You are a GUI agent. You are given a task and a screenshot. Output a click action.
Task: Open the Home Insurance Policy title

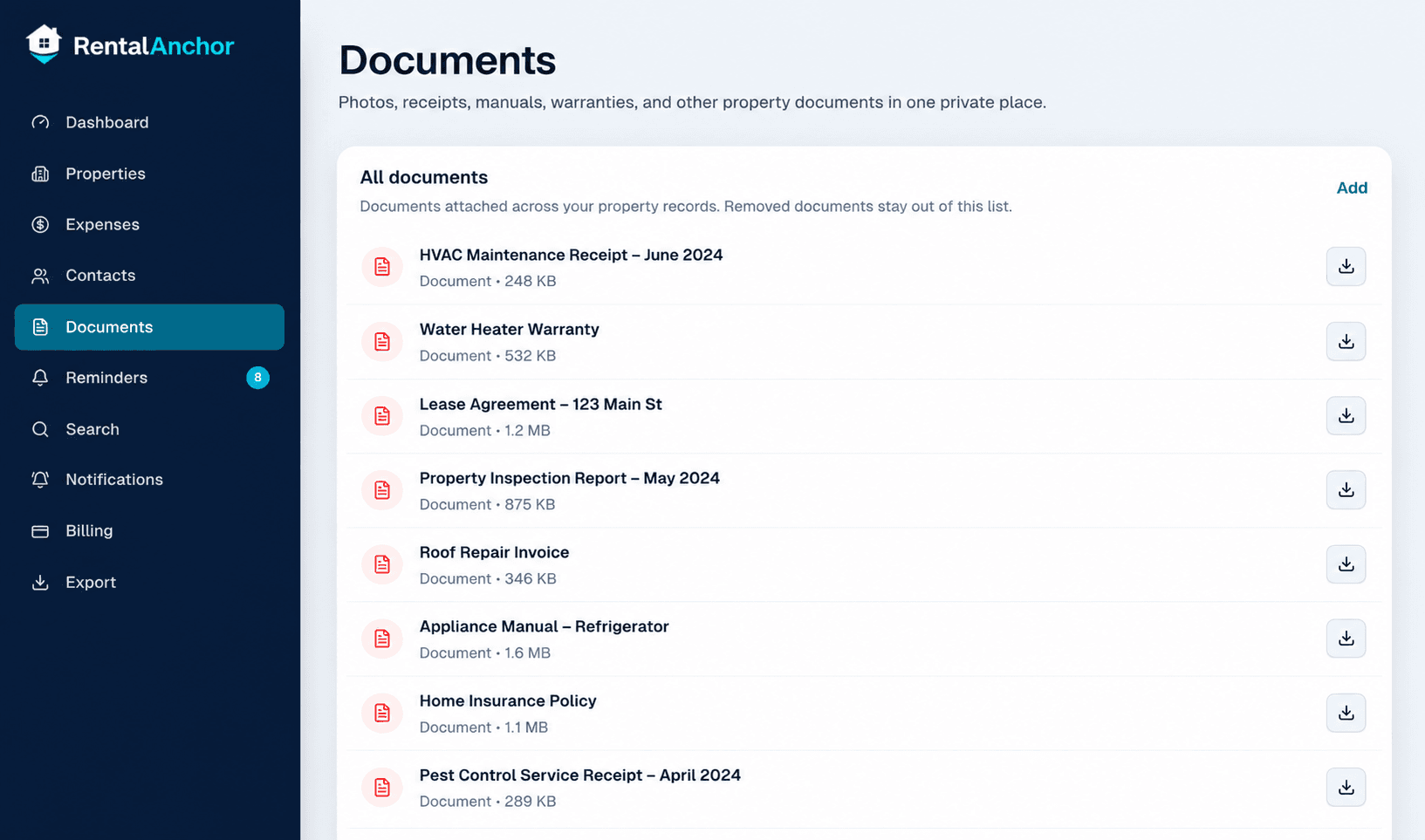[x=508, y=700]
